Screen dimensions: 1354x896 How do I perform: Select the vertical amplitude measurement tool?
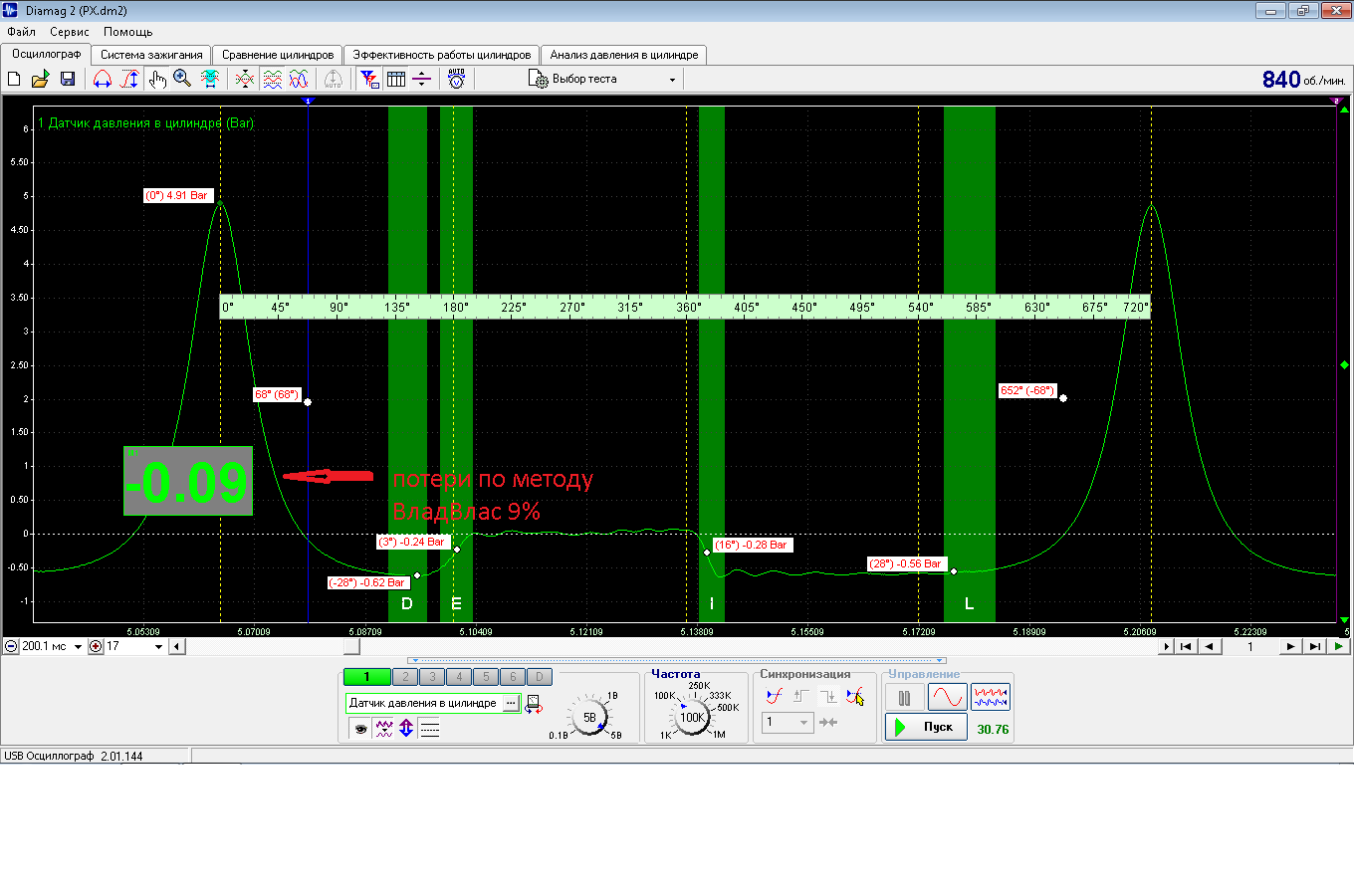pyautogui.click(x=129, y=79)
